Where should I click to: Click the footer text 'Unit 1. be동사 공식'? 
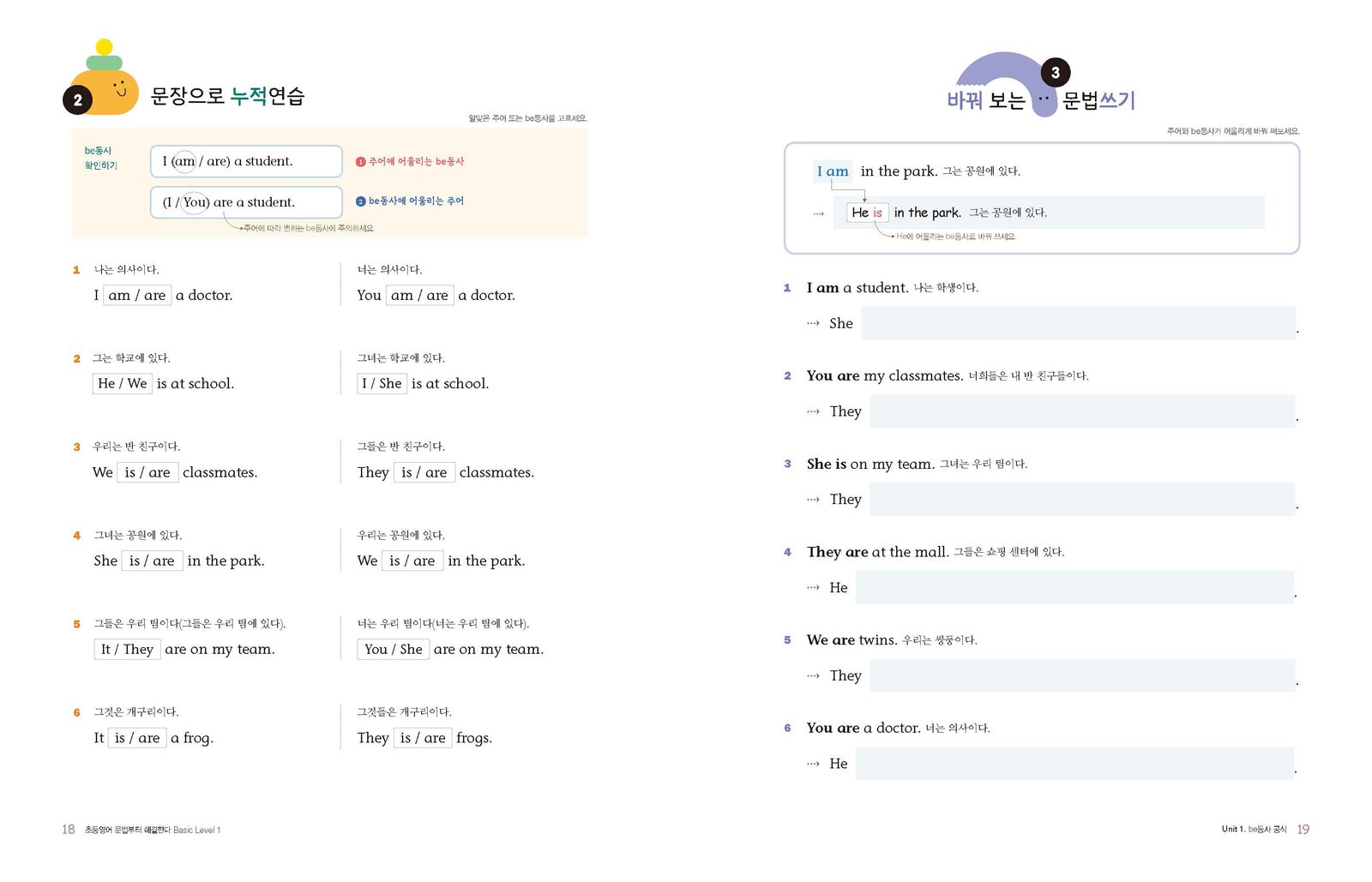(1254, 829)
